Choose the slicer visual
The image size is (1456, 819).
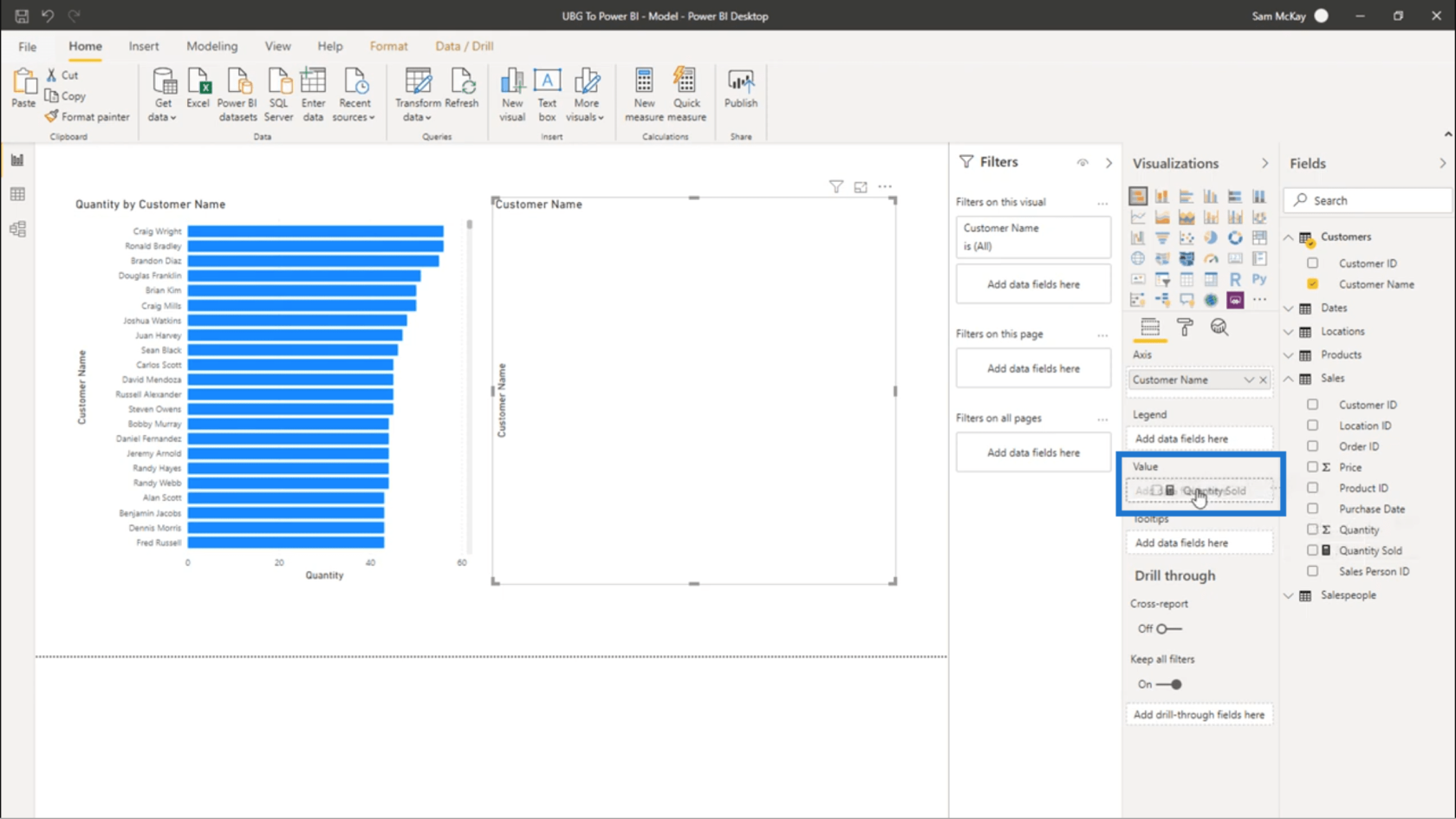click(1162, 279)
